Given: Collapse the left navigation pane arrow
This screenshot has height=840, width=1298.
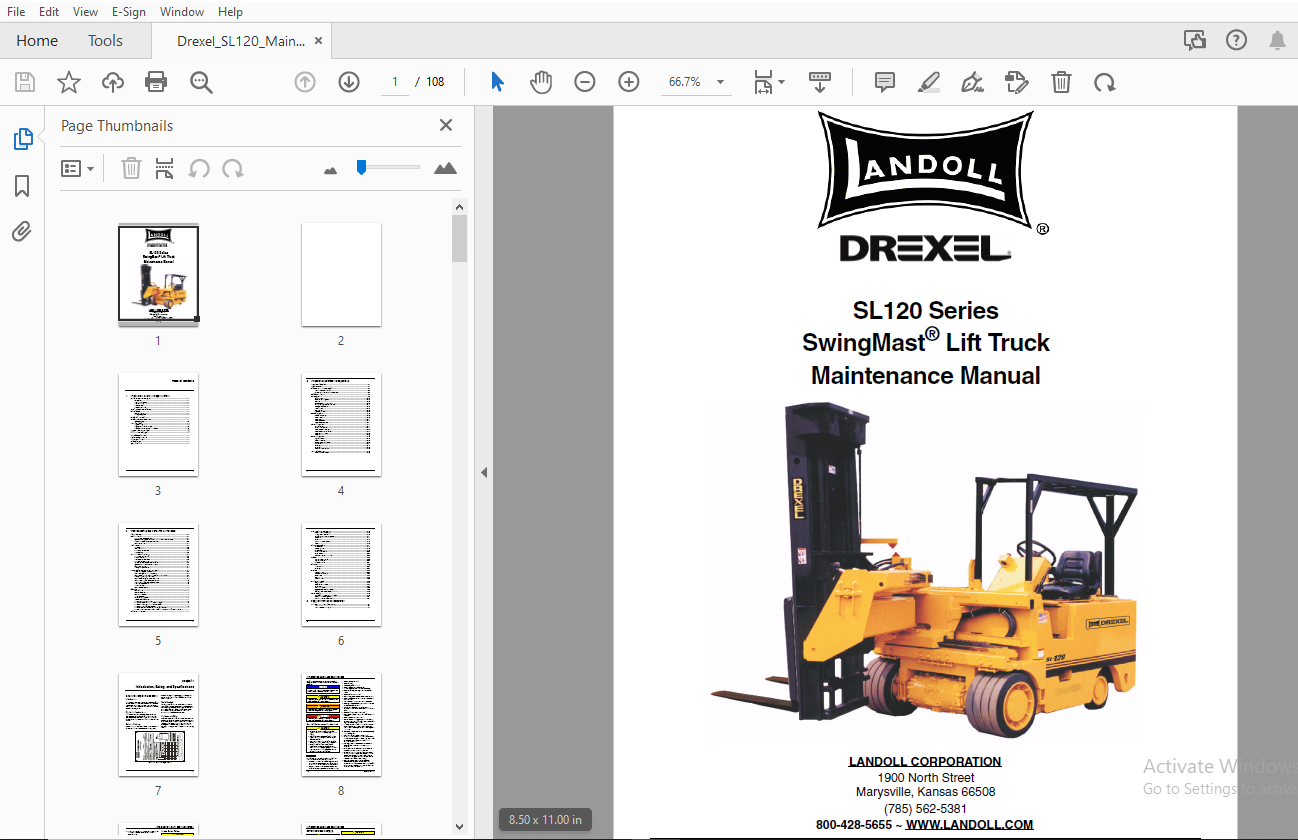Looking at the screenshot, I should [x=484, y=472].
